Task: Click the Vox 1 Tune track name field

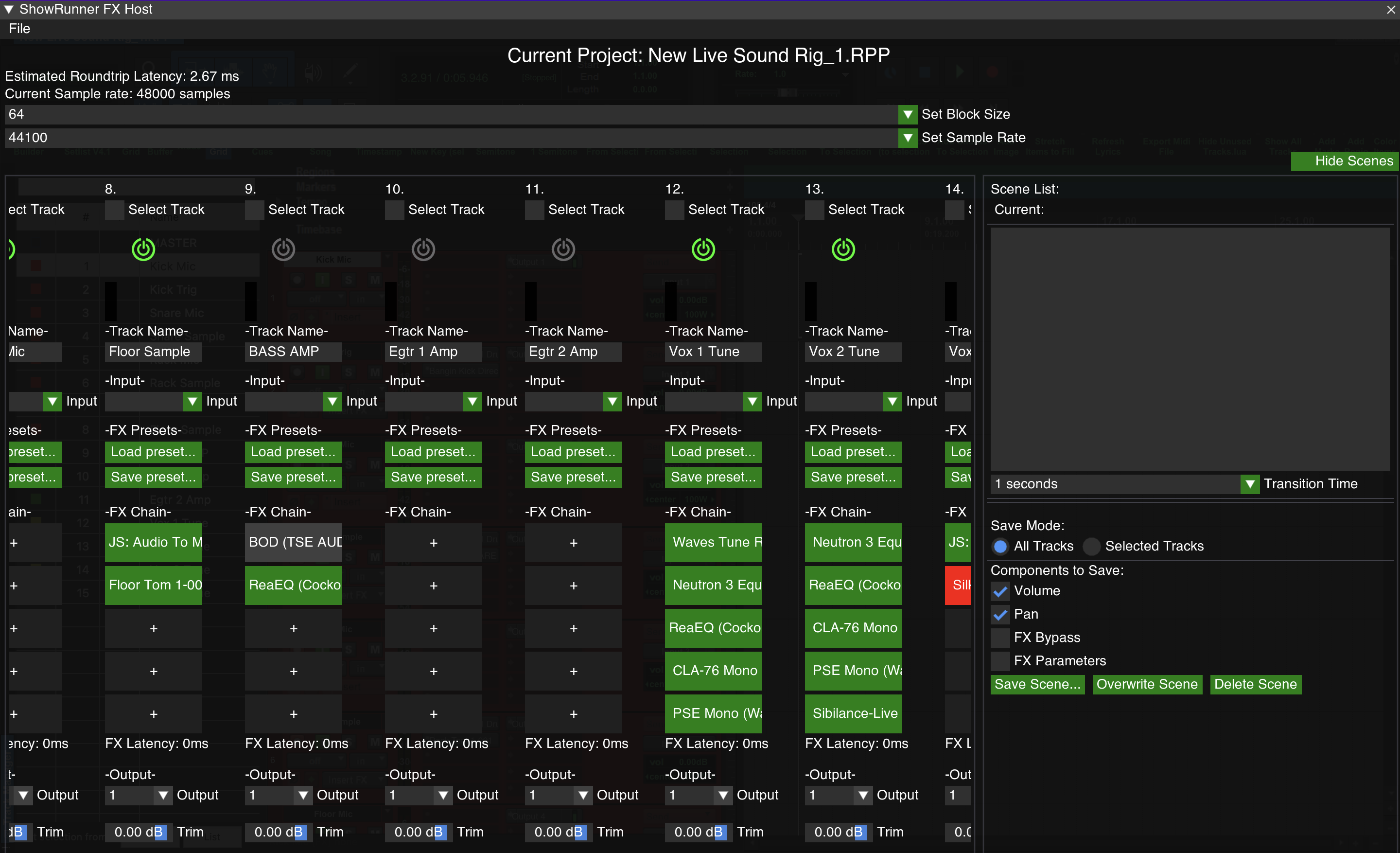Action: point(713,351)
